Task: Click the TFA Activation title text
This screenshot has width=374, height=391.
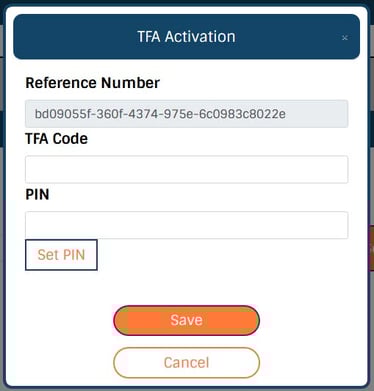Action: (x=187, y=36)
